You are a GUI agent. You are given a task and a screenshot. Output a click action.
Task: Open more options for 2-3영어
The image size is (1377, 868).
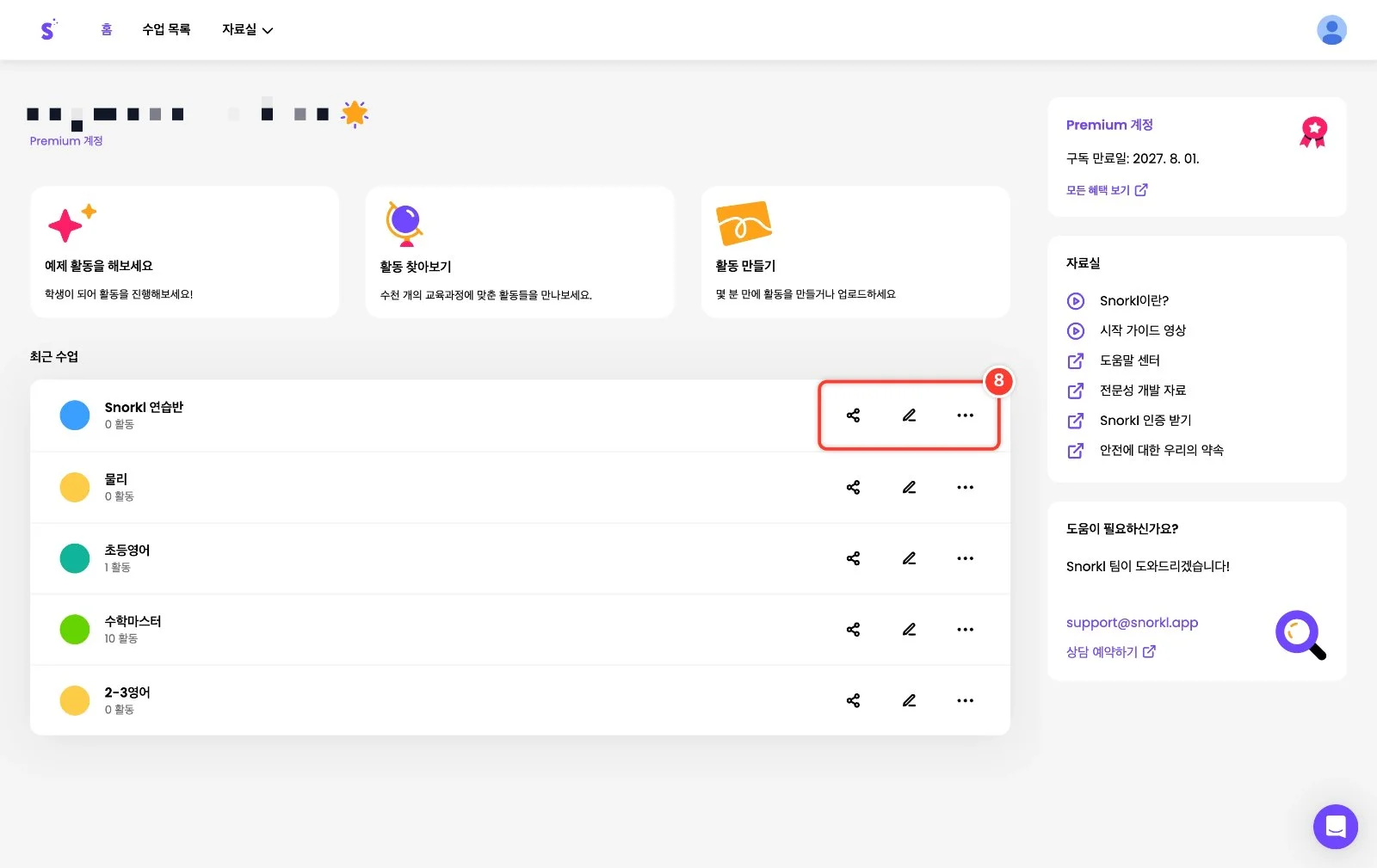coord(966,700)
